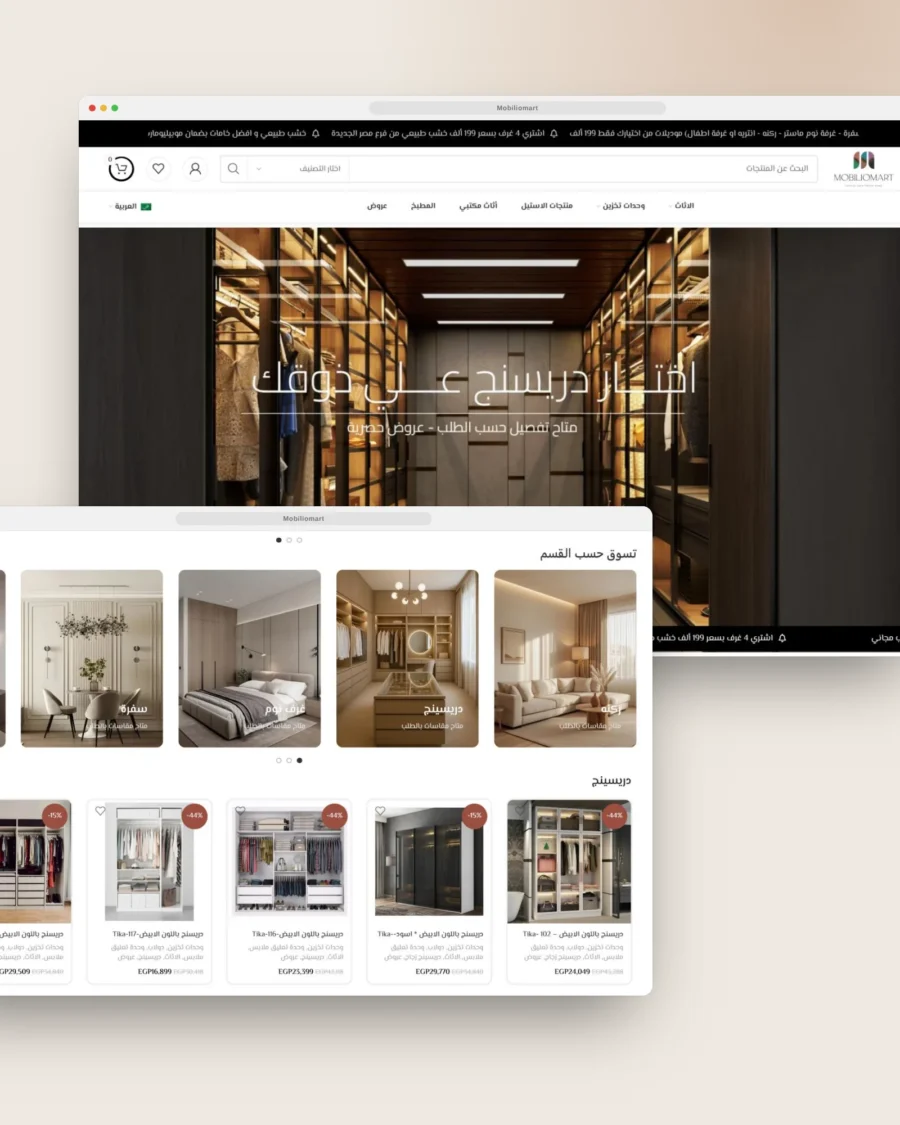Open the المطبخ menu item
This screenshot has height=1125, width=900.
423,206
